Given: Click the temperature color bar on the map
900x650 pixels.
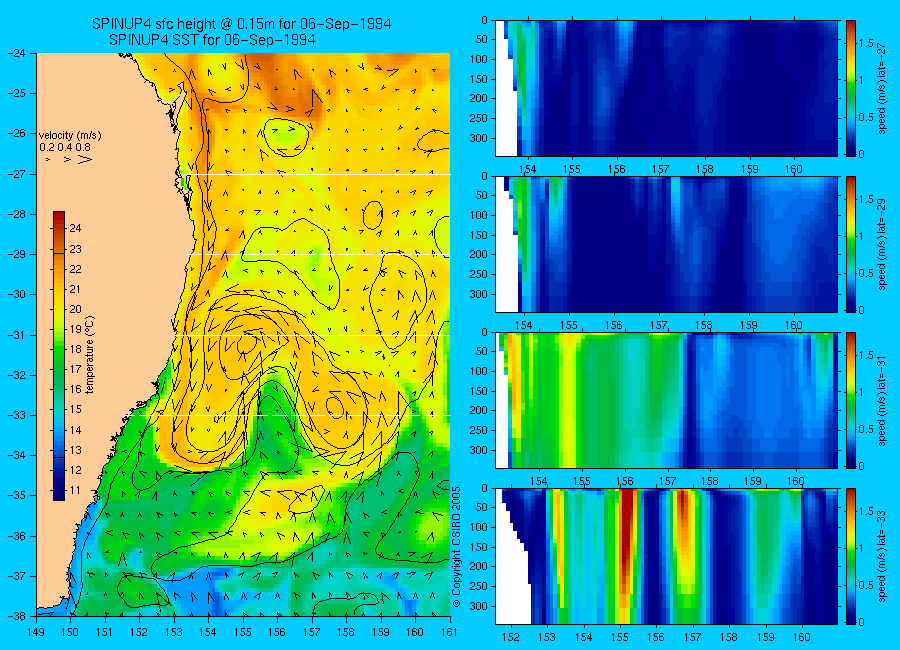Looking at the screenshot, I should click(x=59, y=356).
